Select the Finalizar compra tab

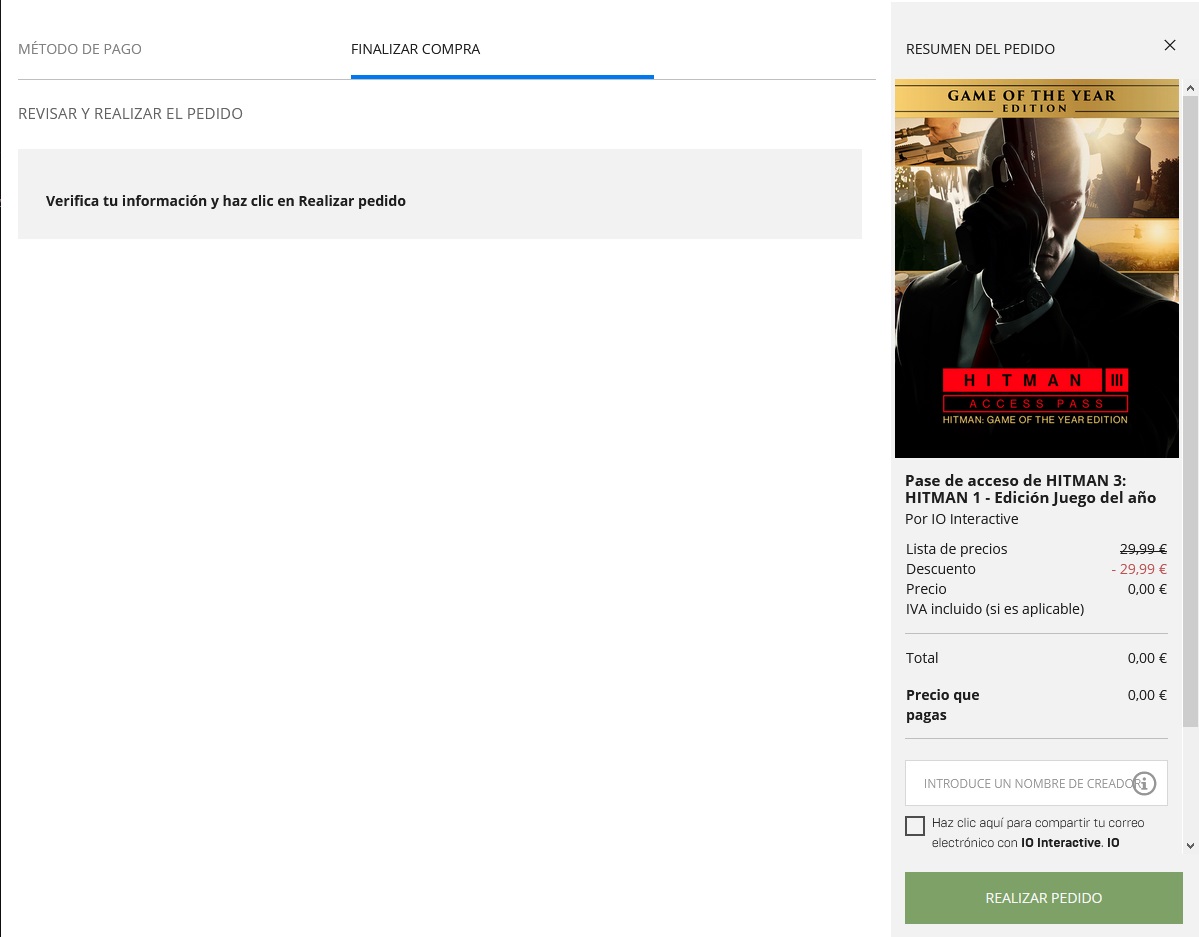415,49
